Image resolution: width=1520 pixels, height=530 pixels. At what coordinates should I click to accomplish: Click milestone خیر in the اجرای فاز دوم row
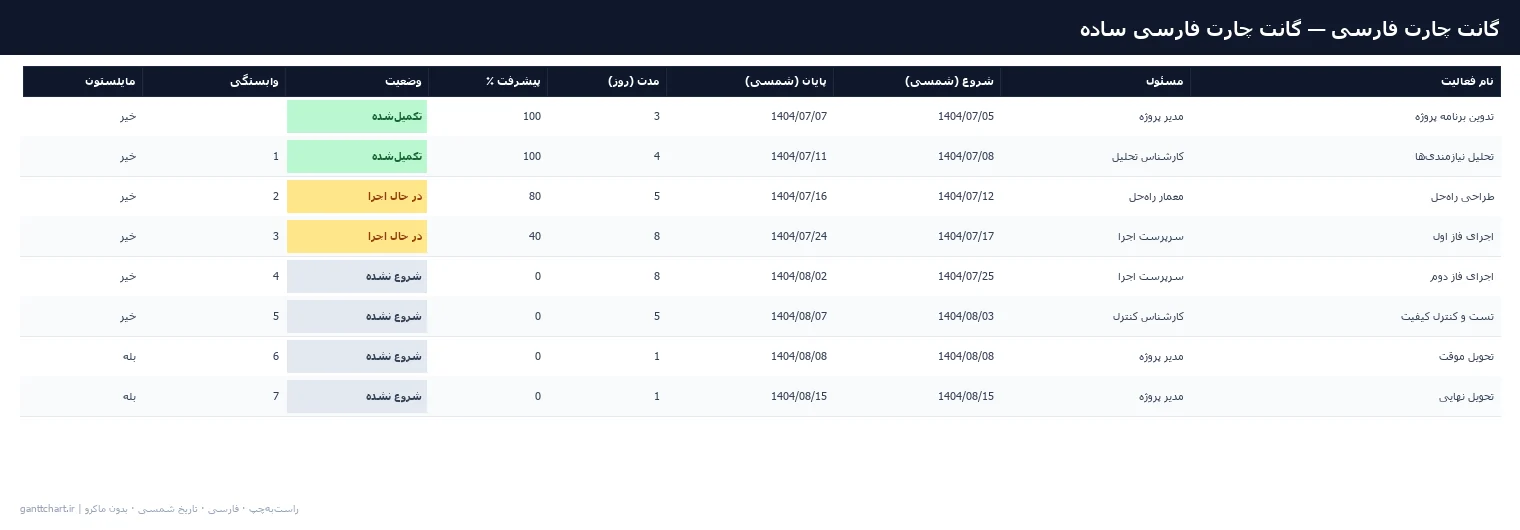[x=128, y=277]
